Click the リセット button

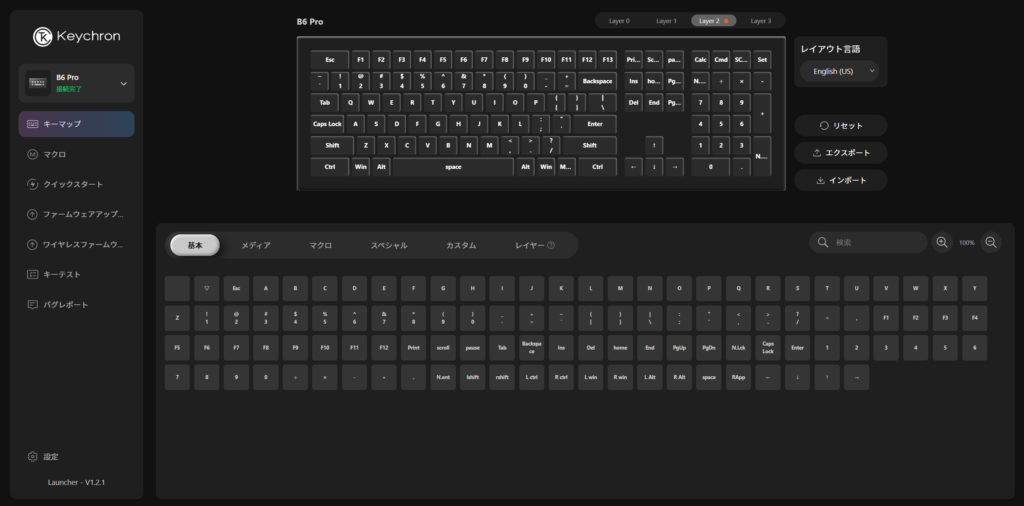pyautogui.click(x=840, y=125)
